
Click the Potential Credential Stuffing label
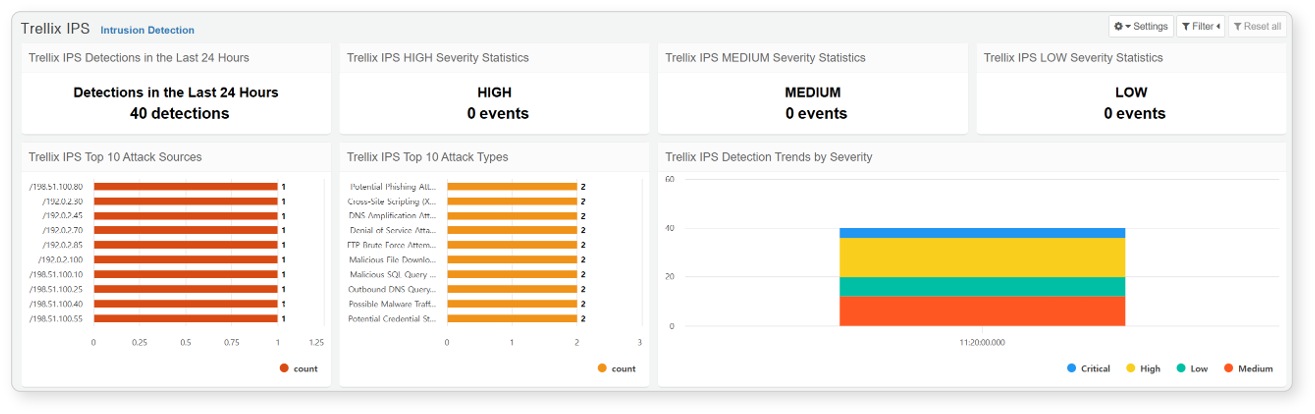(392, 318)
